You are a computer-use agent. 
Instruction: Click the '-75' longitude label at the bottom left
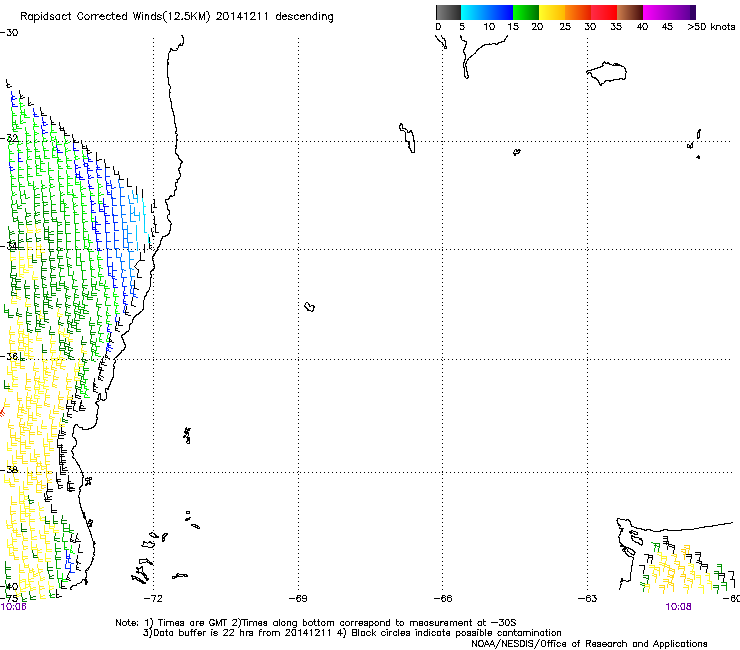tap(8, 598)
